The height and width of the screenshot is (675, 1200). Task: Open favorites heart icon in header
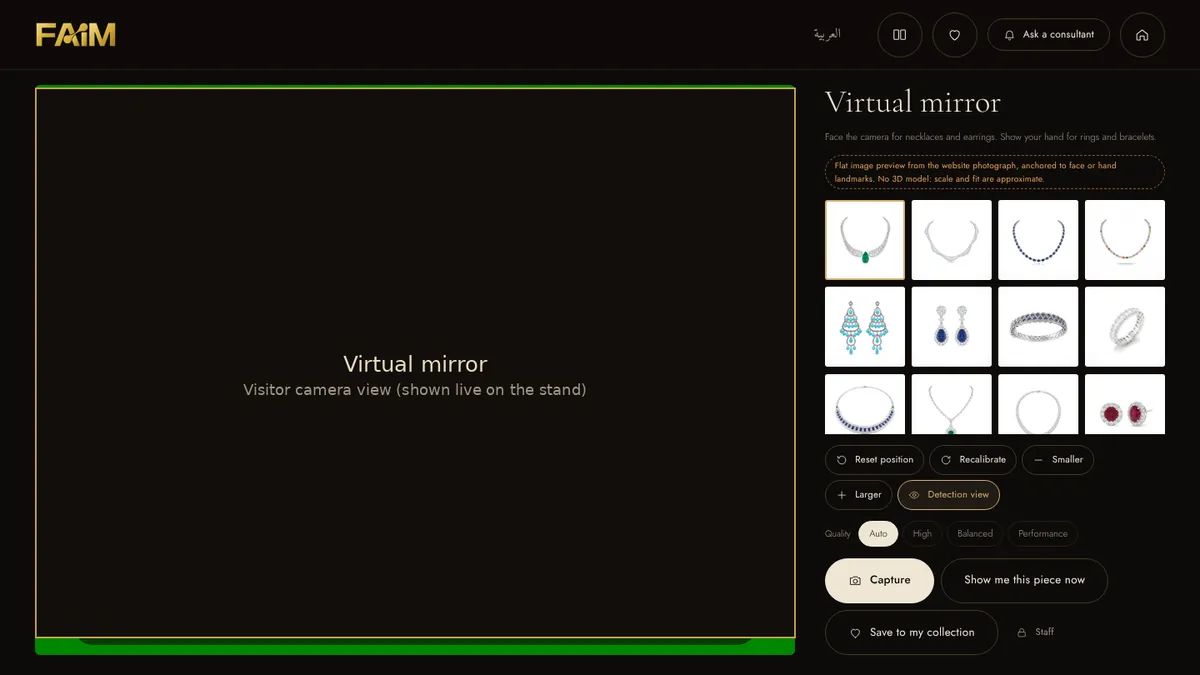point(955,35)
